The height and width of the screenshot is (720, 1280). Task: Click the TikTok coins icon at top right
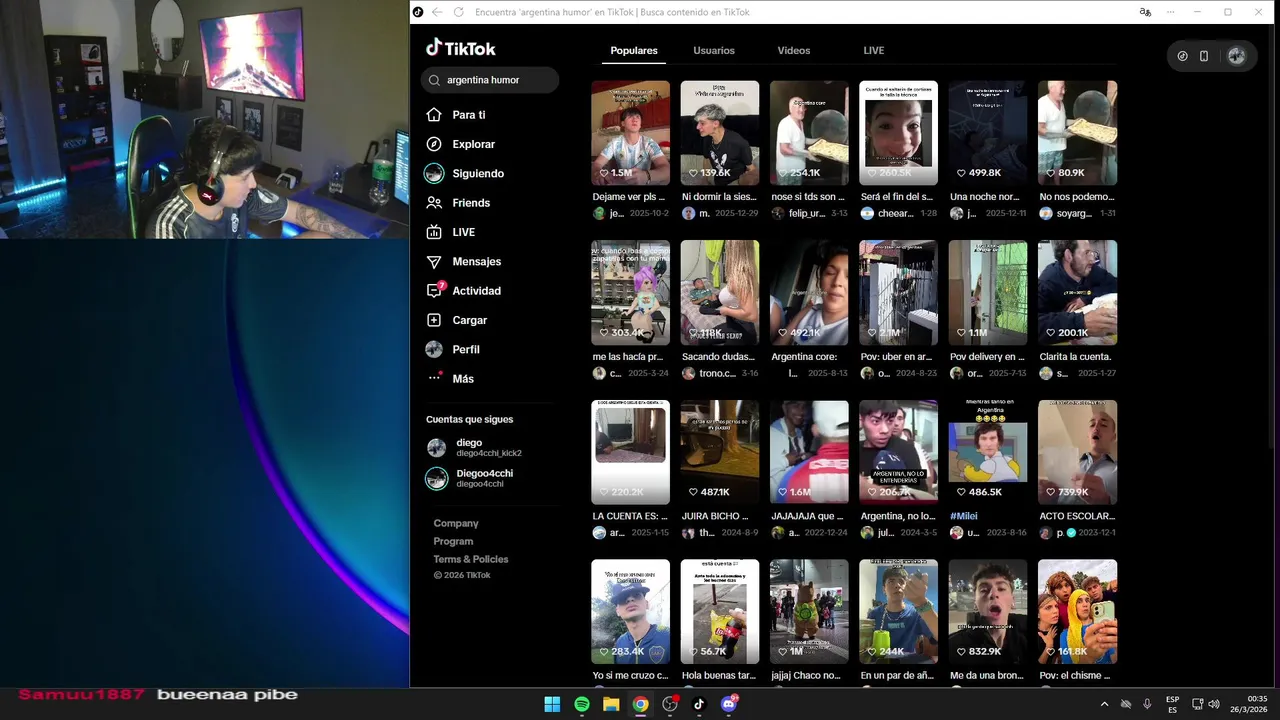(1182, 56)
